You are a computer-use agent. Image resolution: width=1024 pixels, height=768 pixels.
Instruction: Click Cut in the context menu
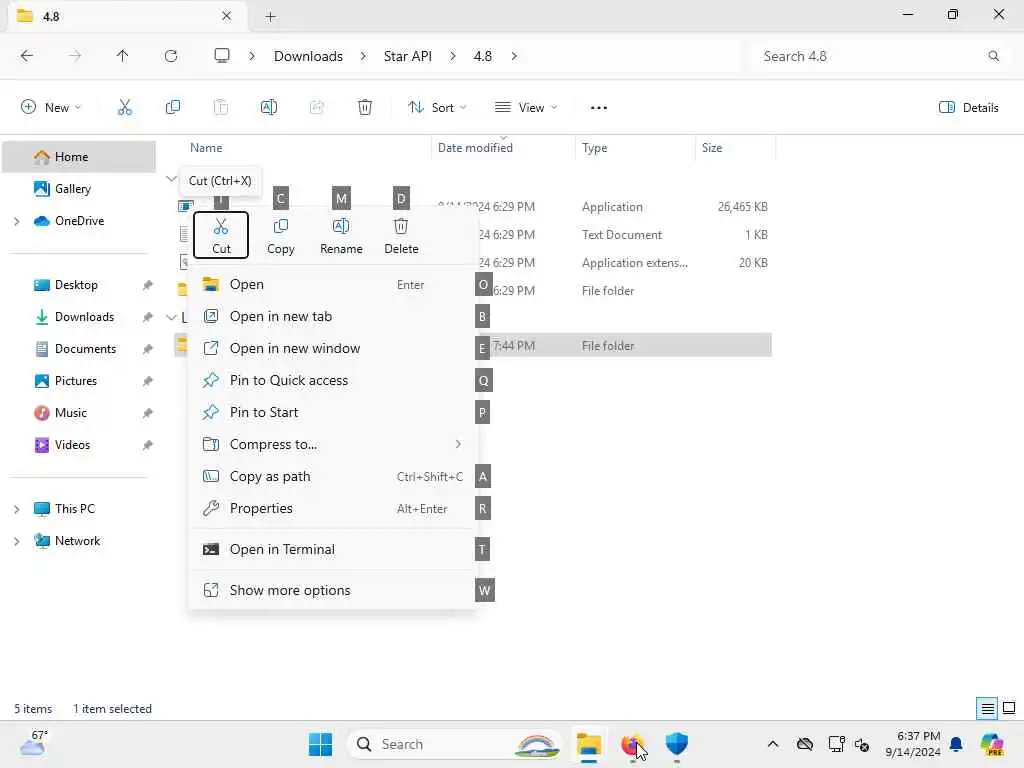click(221, 235)
